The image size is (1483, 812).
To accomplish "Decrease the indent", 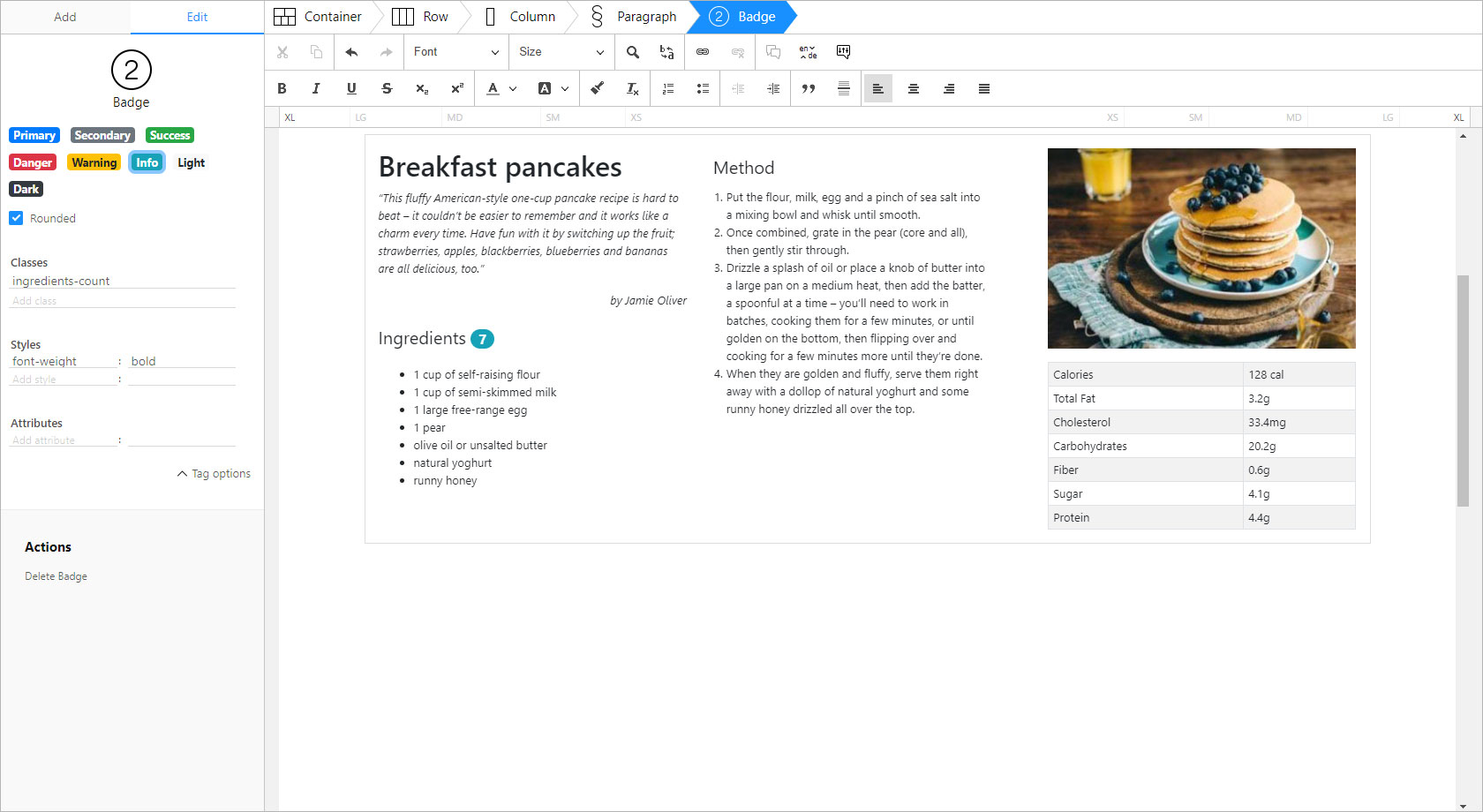I will point(738,88).
